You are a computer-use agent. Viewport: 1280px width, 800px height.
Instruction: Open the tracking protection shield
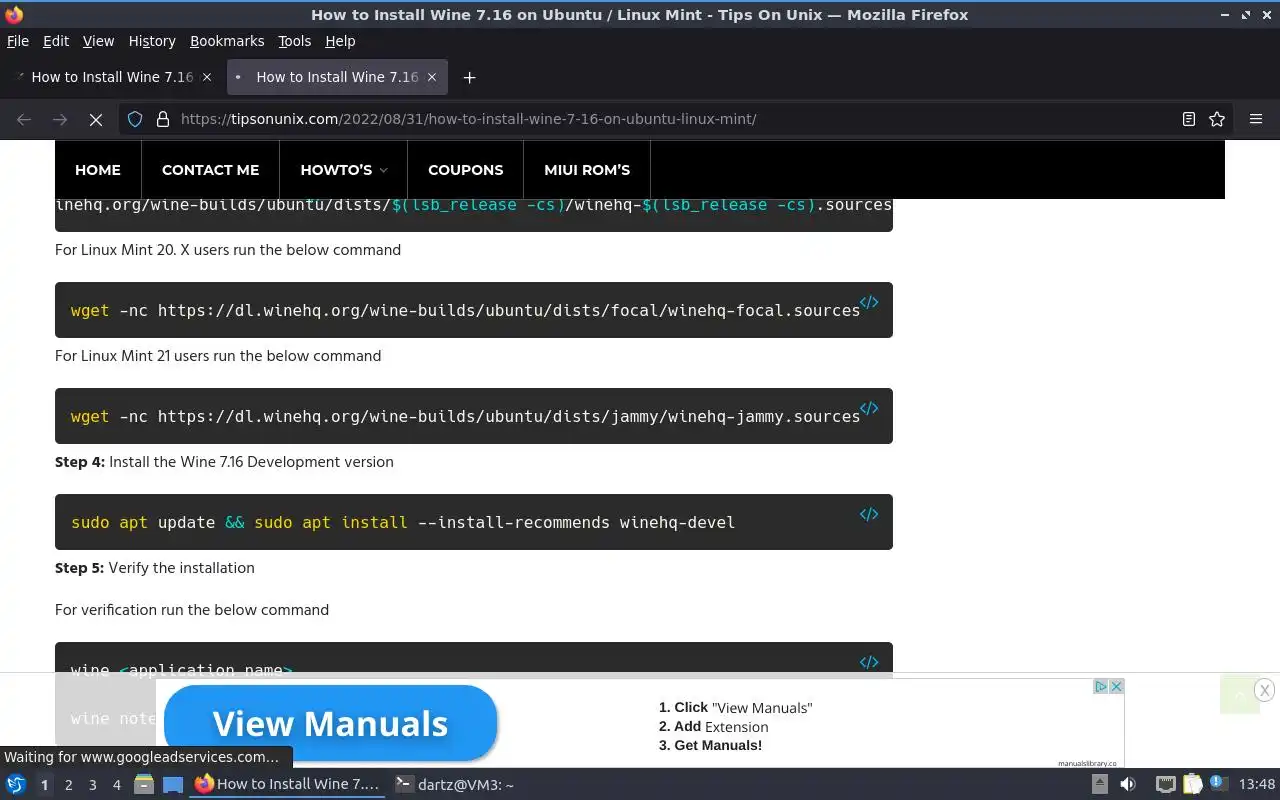(x=135, y=119)
